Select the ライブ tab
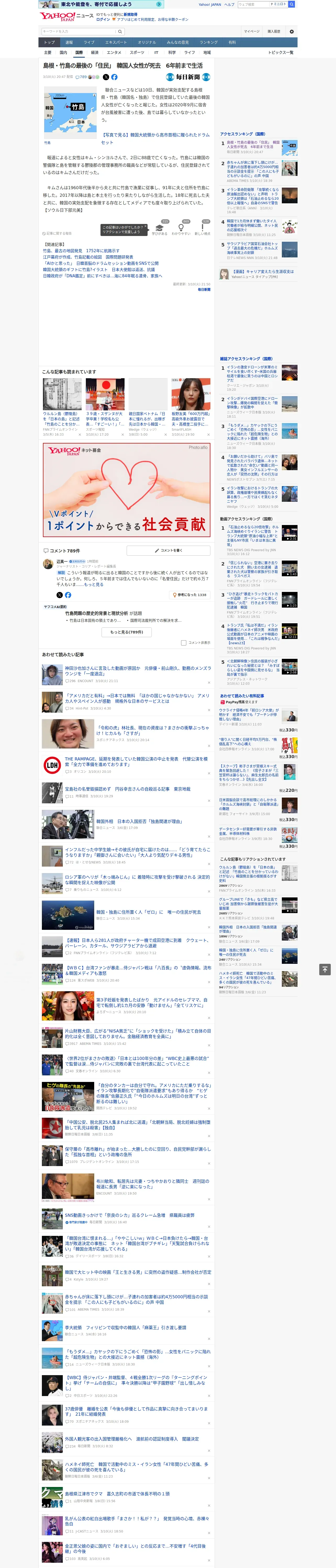 (x=89, y=42)
